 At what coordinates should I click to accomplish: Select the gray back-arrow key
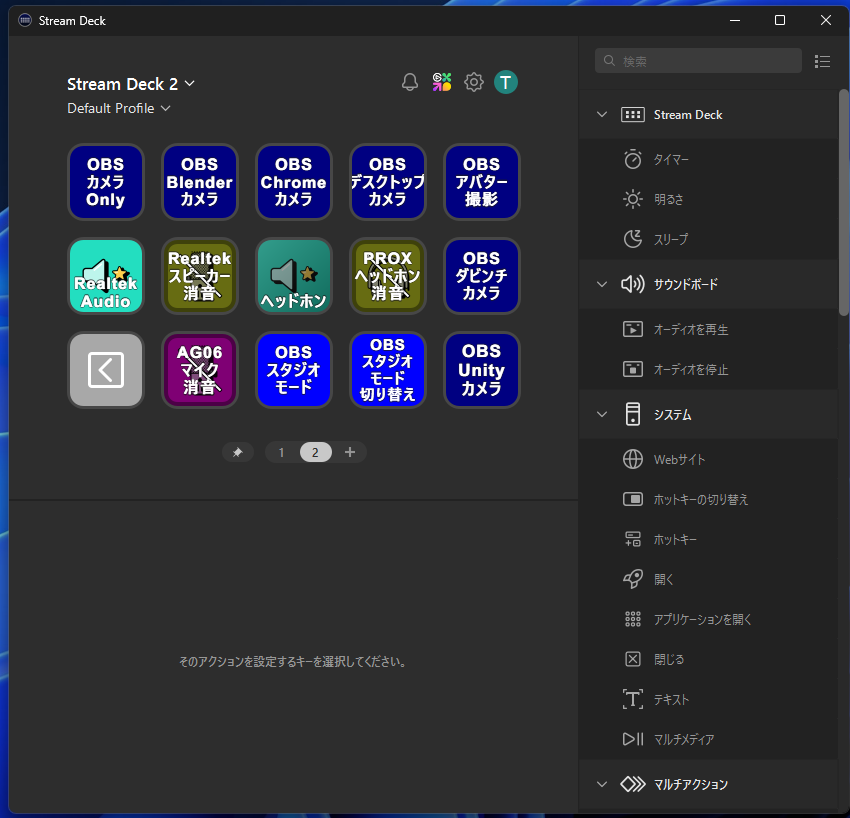pos(106,370)
